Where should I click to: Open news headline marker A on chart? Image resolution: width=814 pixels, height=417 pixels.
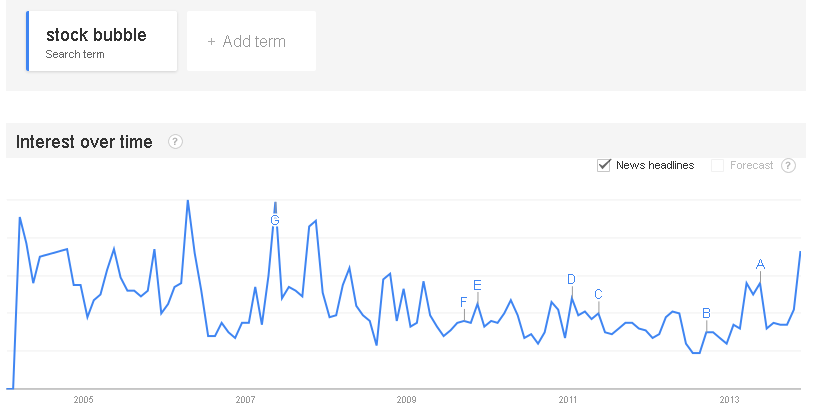[x=760, y=264]
